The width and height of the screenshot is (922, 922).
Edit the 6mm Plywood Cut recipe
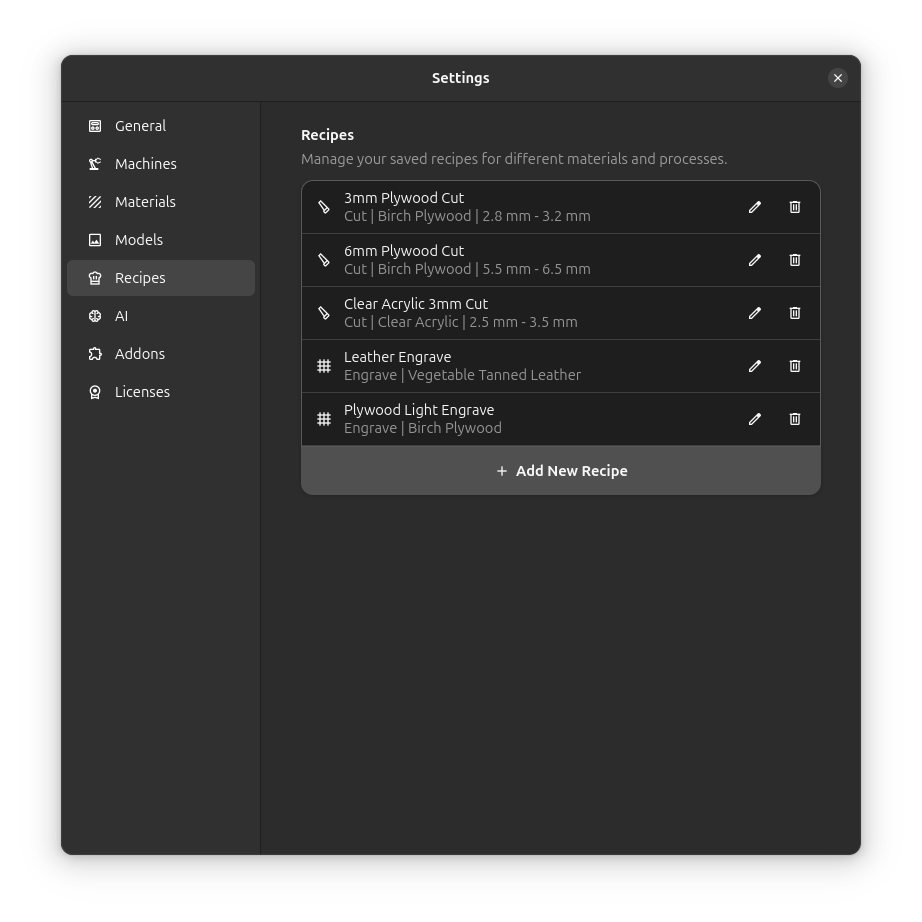coord(754,260)
